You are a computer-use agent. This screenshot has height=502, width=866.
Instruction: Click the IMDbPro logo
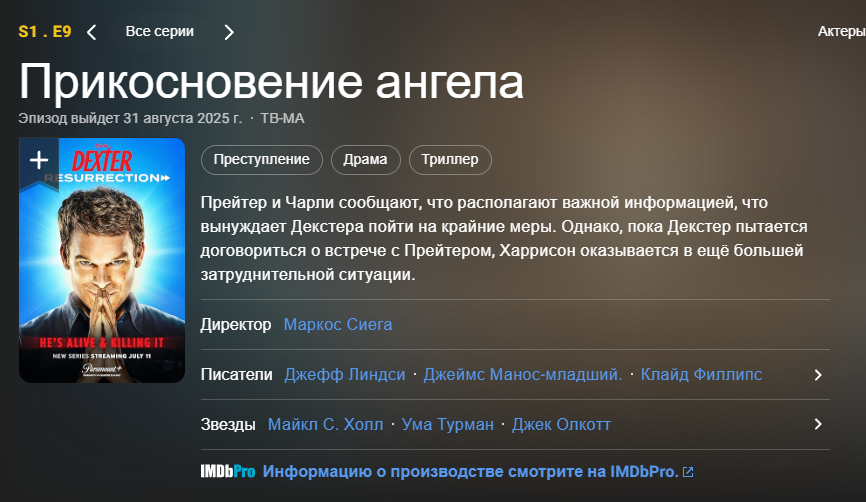point(228,471)
